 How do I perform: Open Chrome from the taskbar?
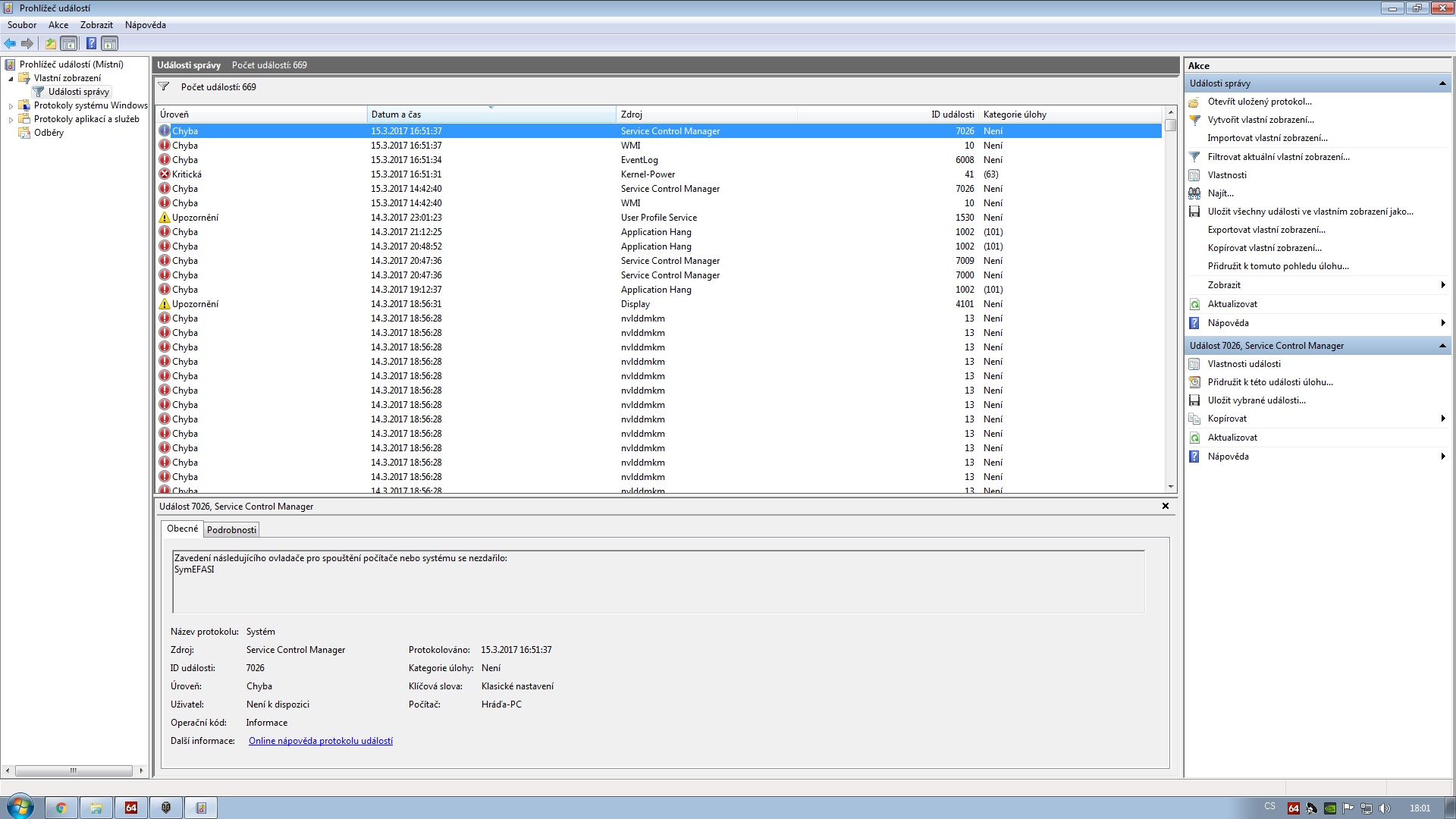pos(61,808)
